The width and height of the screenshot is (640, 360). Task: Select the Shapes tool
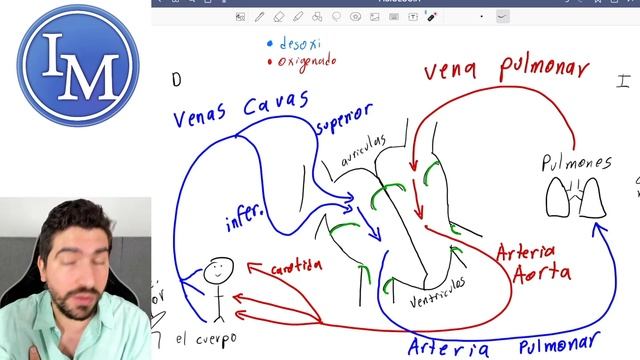(317, 17)
